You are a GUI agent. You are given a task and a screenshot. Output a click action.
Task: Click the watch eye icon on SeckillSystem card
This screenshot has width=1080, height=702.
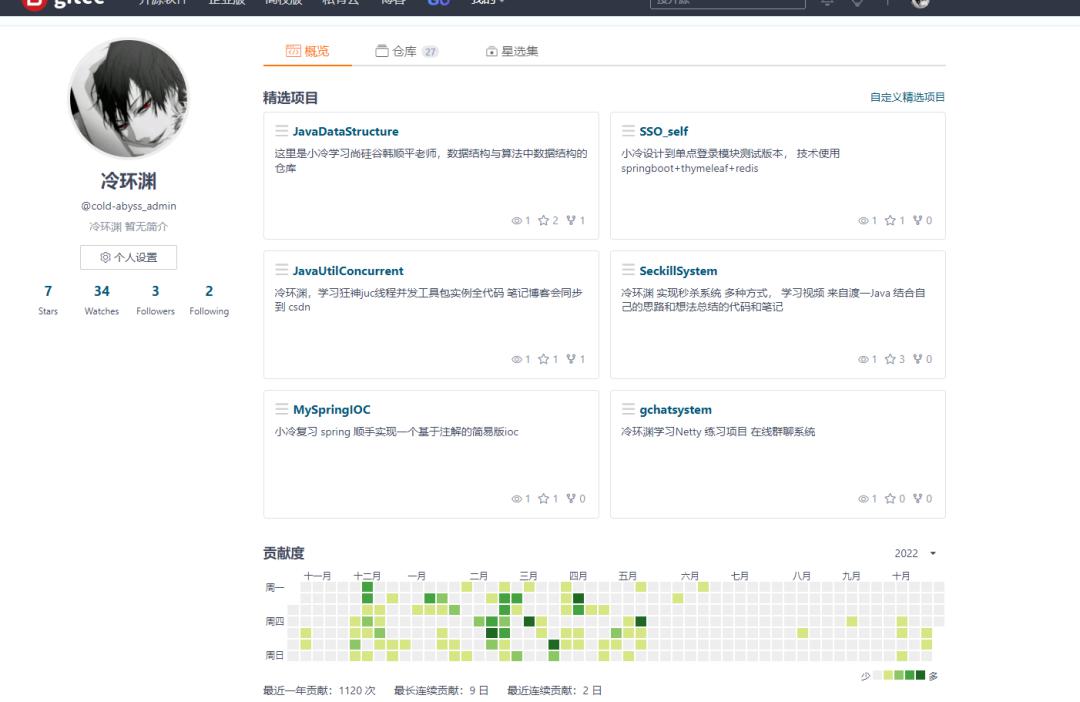863,359
